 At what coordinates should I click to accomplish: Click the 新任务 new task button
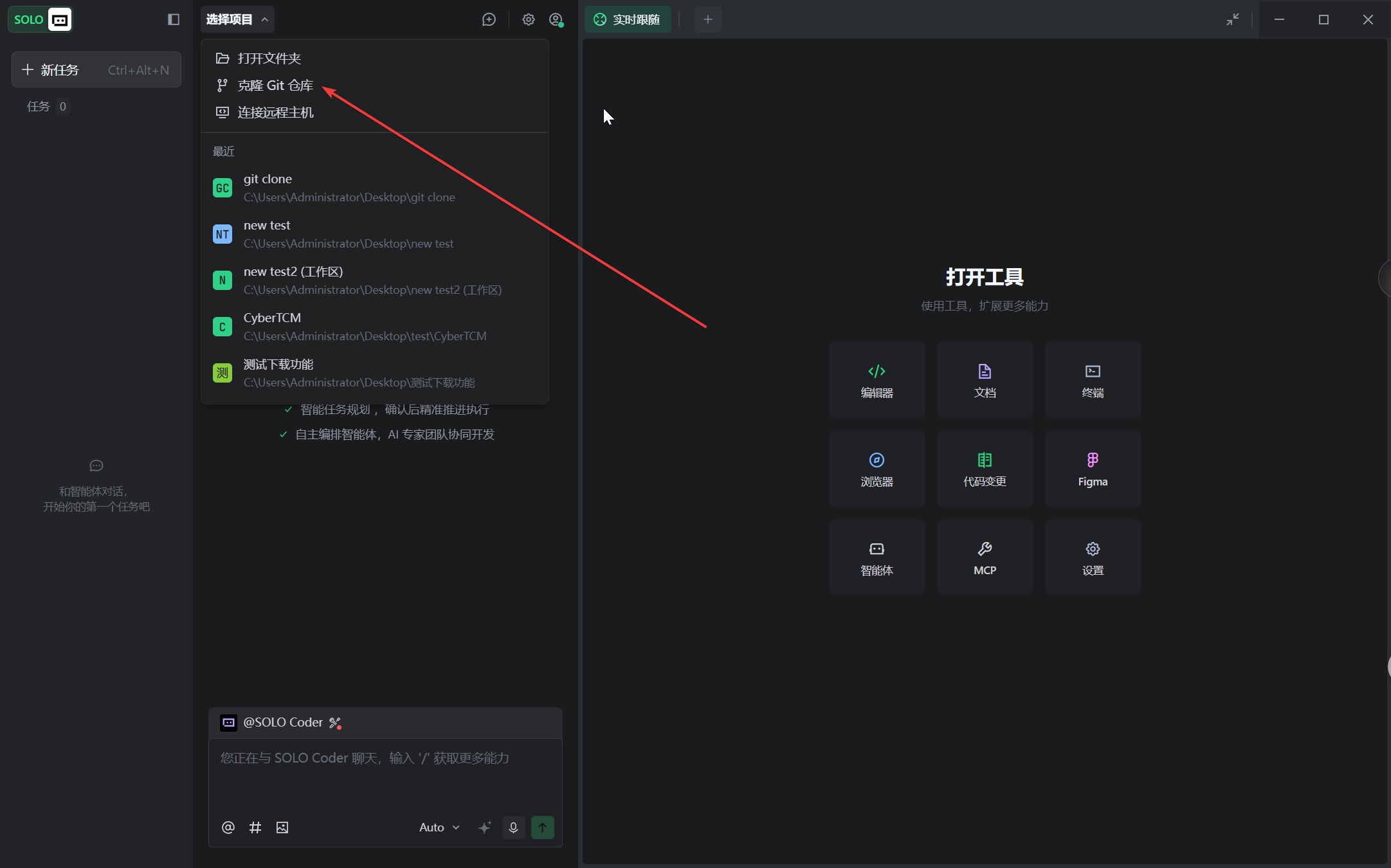96,70
